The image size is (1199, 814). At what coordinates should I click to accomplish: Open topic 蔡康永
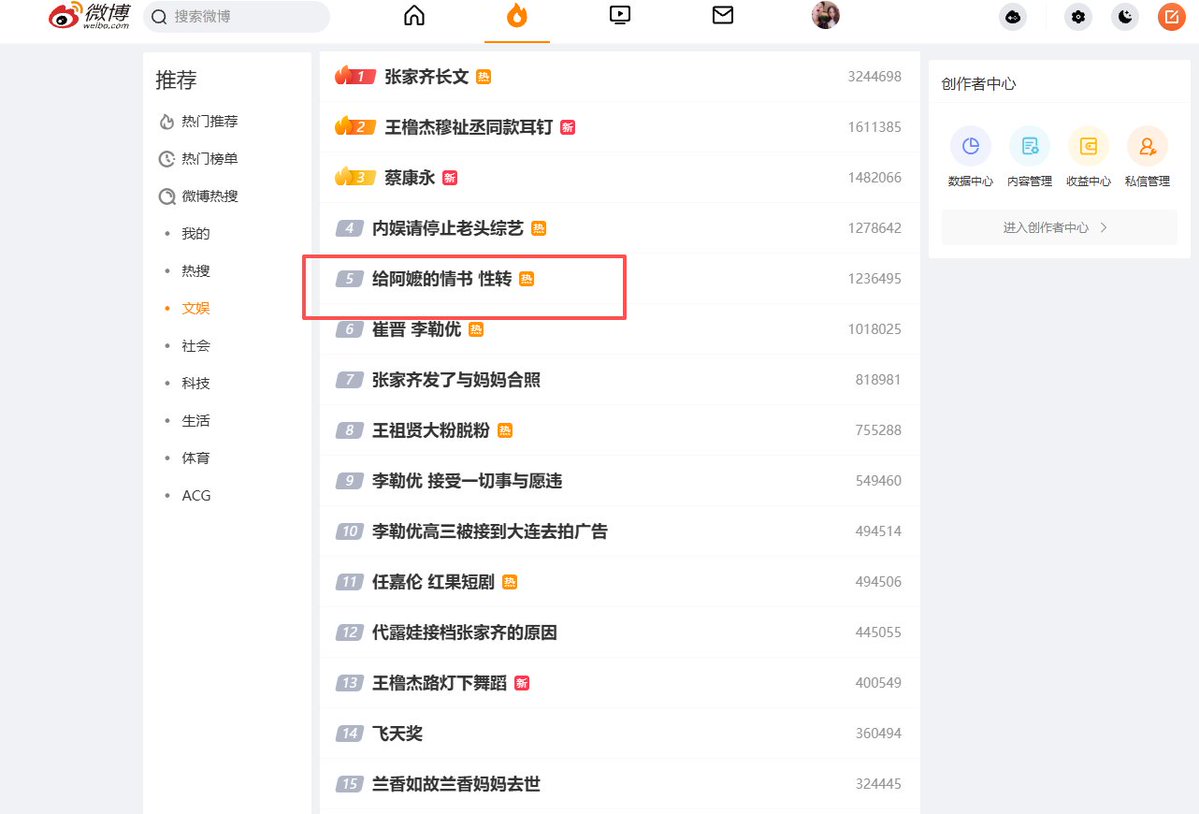[x=409, y=178]
